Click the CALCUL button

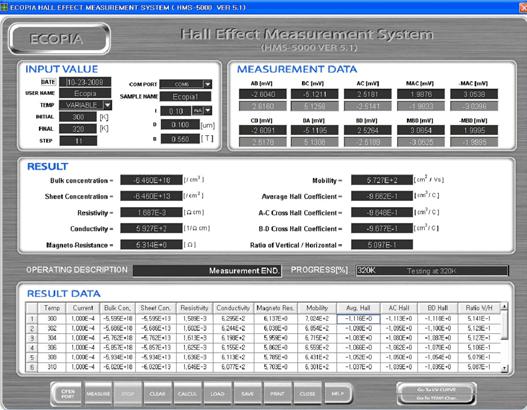click(x=187, y=394)
